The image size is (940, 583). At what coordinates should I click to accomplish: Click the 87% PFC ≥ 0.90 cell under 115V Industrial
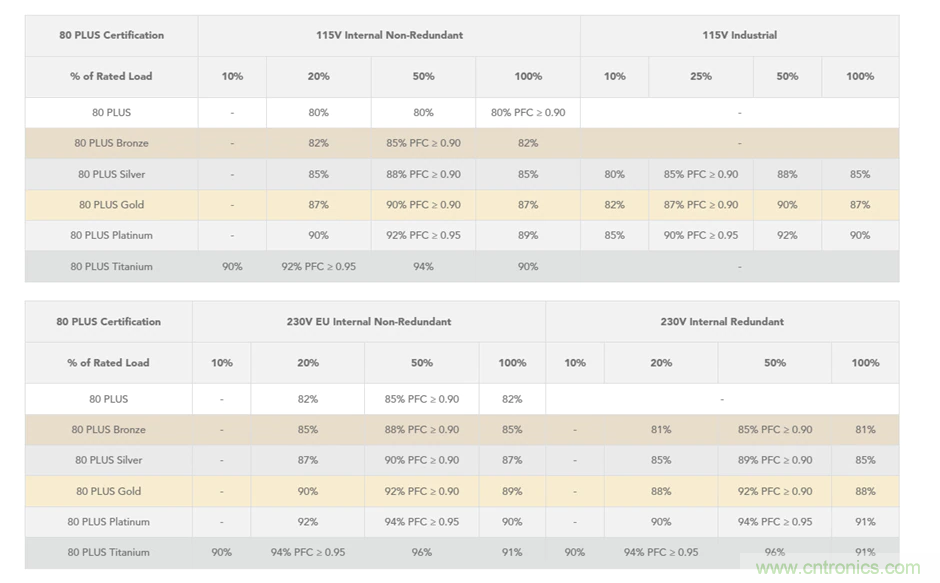click(x=700, y=204)
